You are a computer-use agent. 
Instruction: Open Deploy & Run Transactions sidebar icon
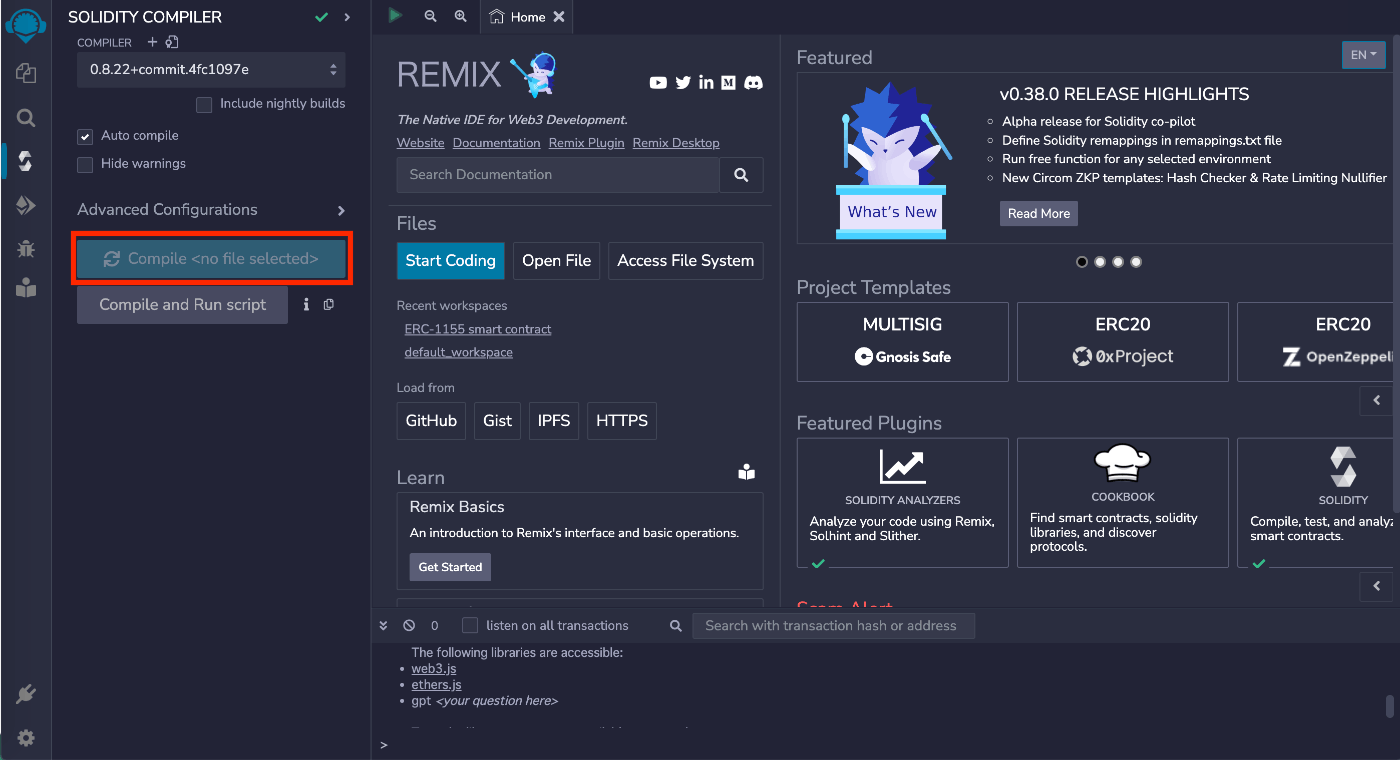point(26,205)
